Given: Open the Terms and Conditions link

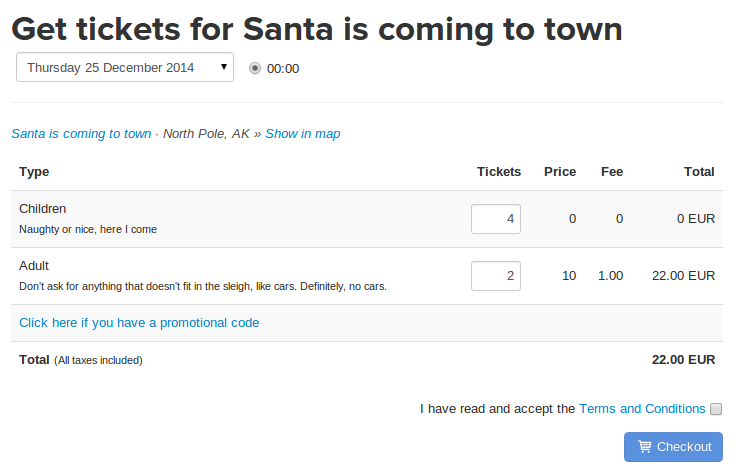Looking at the screenshot, I should coord(642,408).
